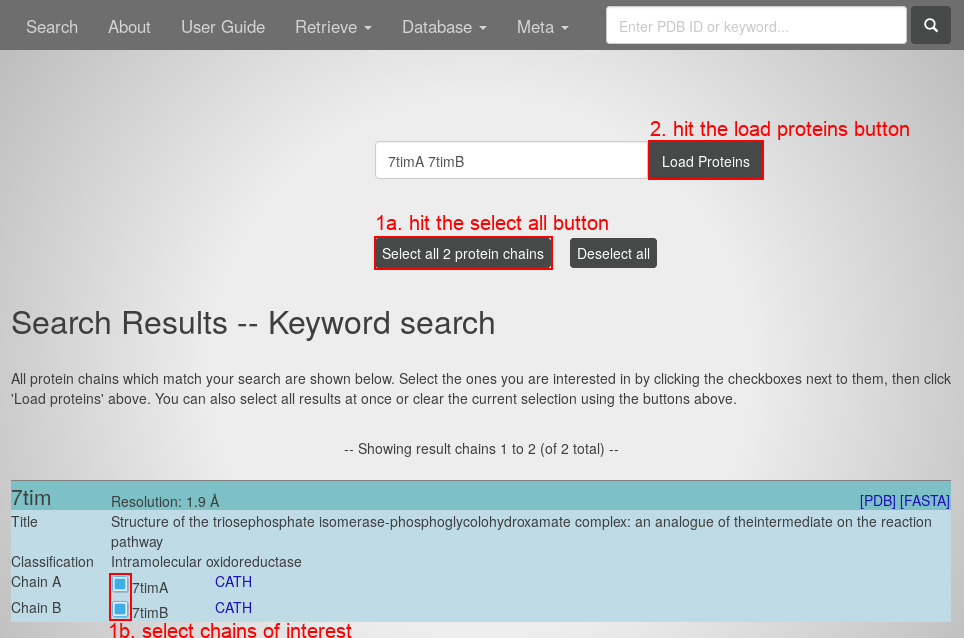964x638 pixels.
Task: Open the CATH link for Chain A
Action: pyautogui.click(x=233, y=582)
